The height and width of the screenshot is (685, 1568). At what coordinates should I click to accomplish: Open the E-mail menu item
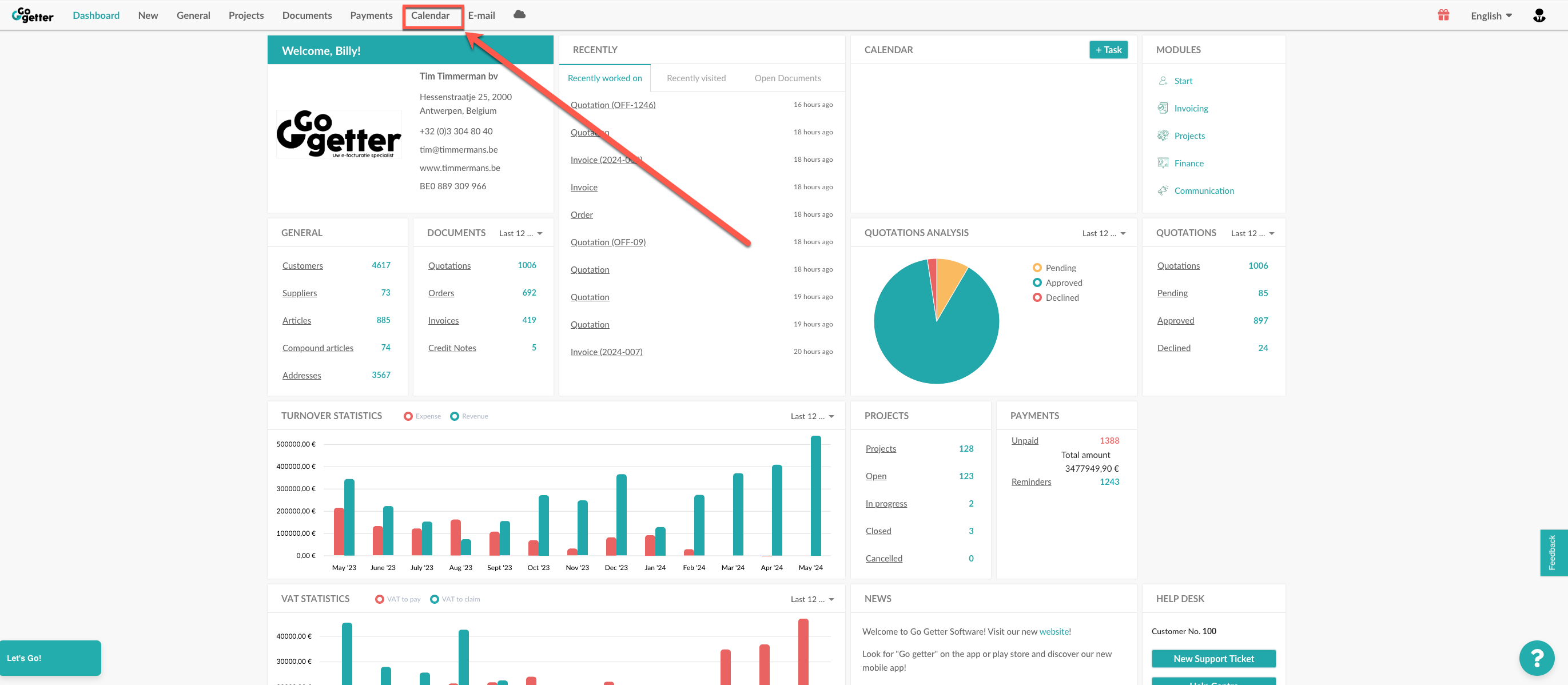coord(481,15)
